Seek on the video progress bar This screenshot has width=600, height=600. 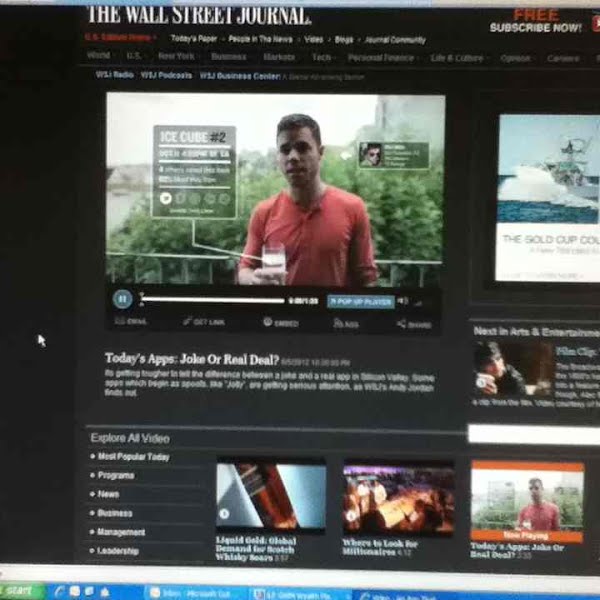[212, 300]
